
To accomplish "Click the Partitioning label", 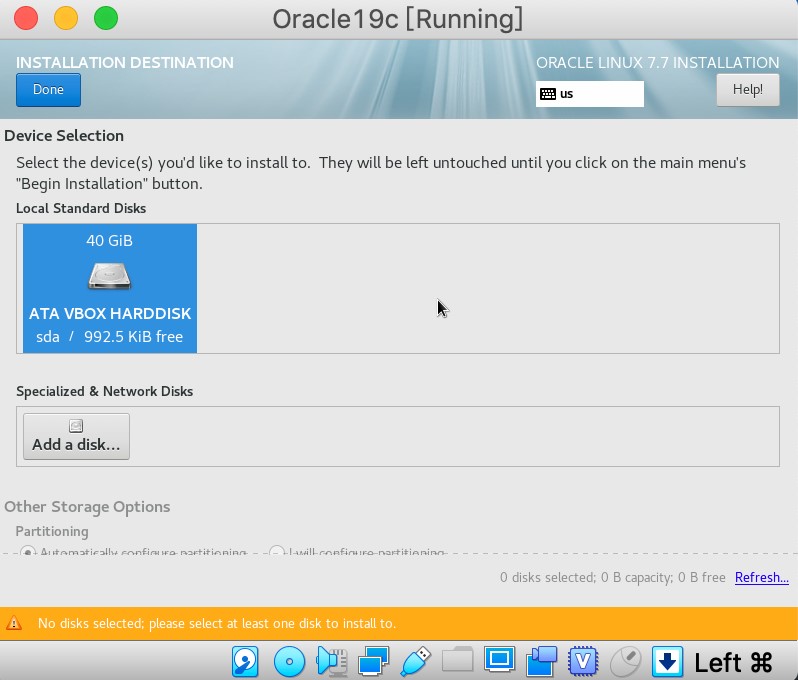I will [x=52, y=531].
